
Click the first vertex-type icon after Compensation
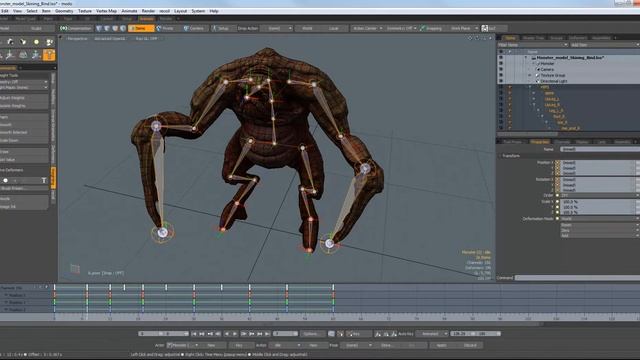[x=99, y=28]
